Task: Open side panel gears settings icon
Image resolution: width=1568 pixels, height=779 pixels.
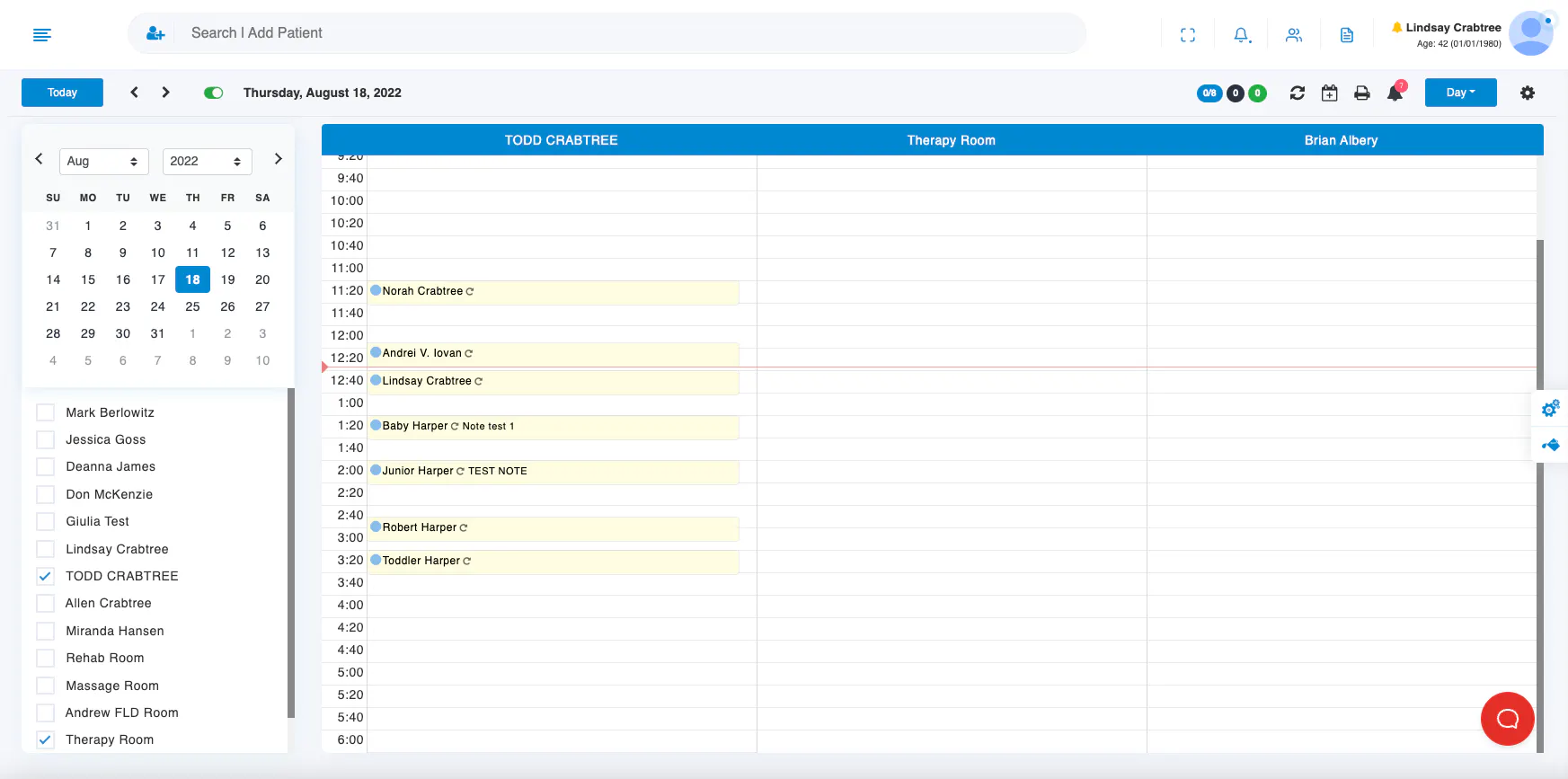Action: (1551, 409)
